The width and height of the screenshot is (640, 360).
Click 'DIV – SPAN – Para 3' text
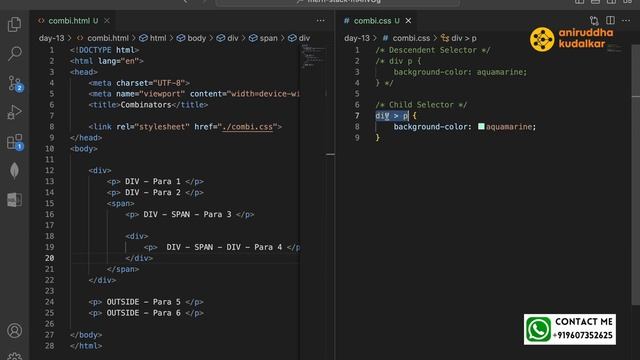(187, 214)
